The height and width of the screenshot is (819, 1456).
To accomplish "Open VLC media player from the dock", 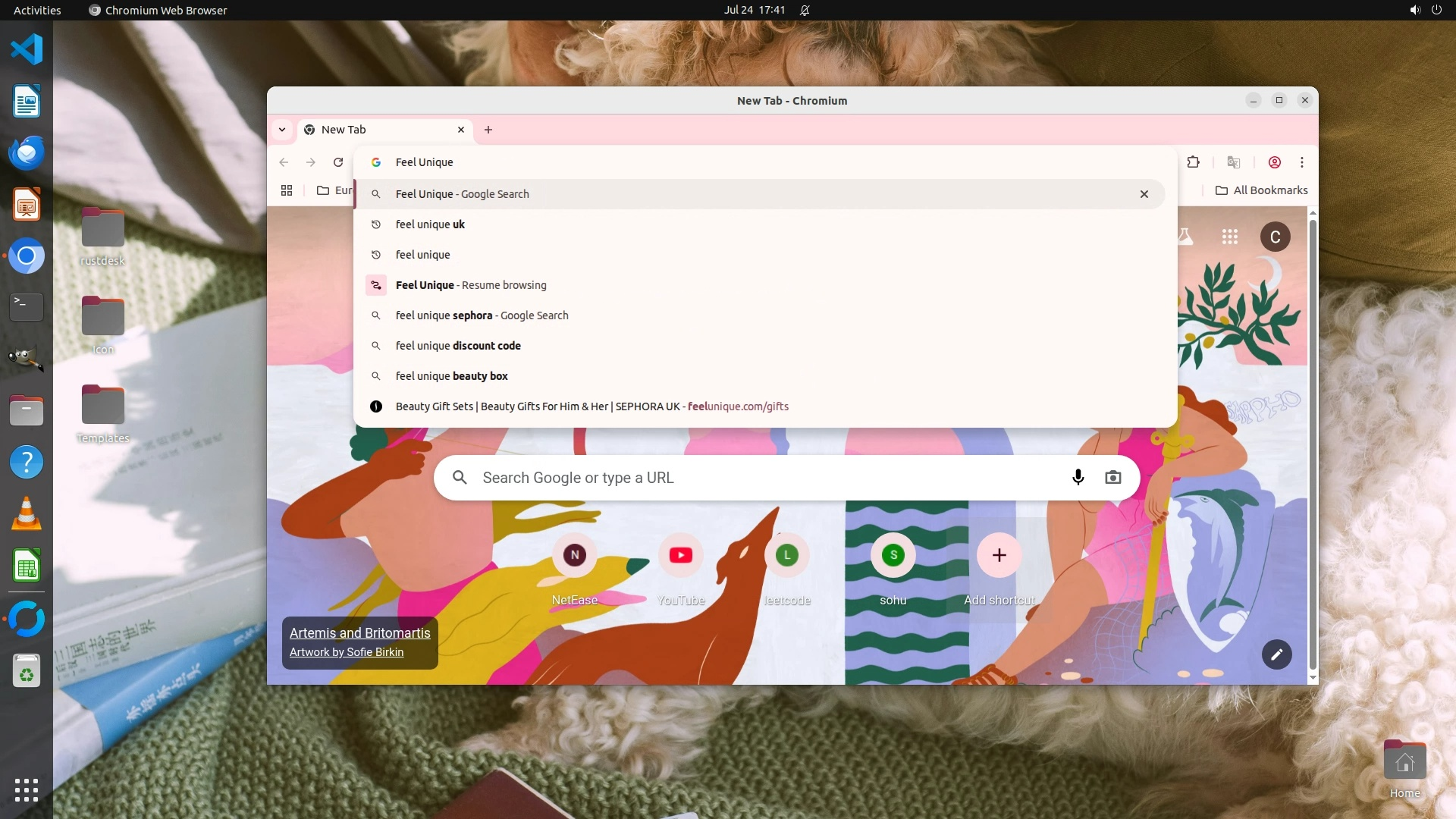I will pyautogui.click(x=27, y=514).
